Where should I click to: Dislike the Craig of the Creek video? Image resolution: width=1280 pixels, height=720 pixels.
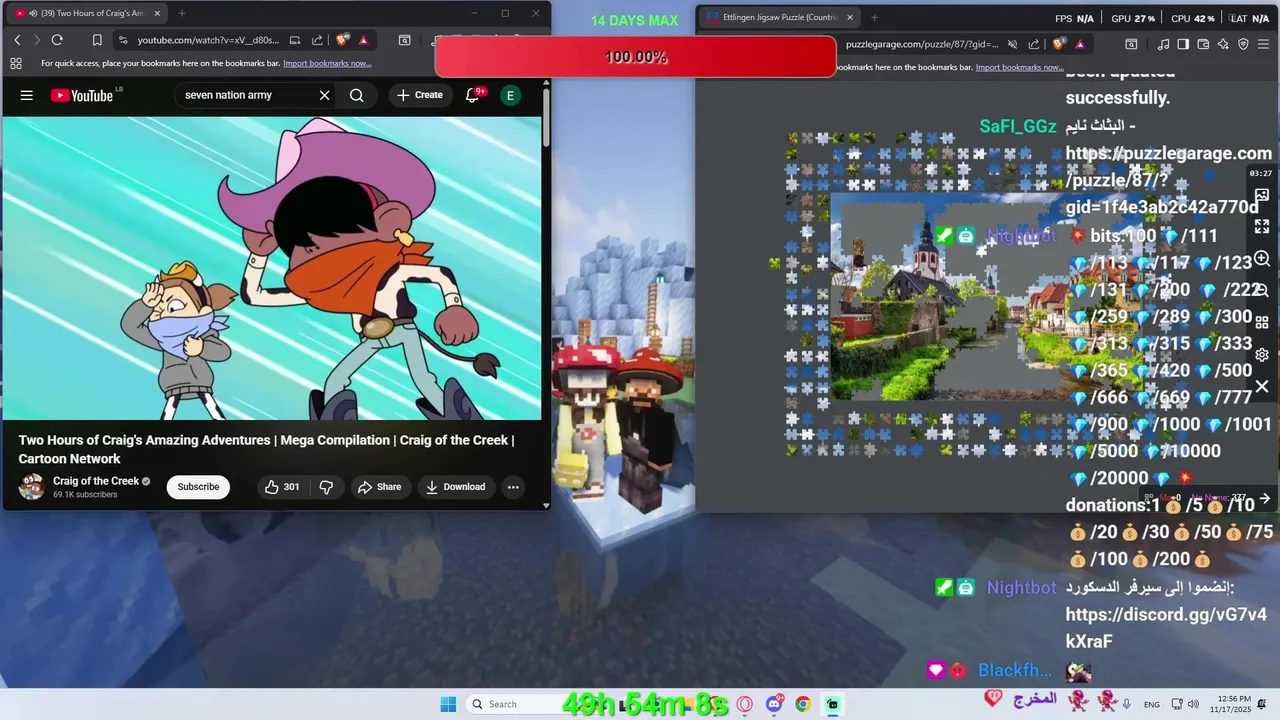326,487
